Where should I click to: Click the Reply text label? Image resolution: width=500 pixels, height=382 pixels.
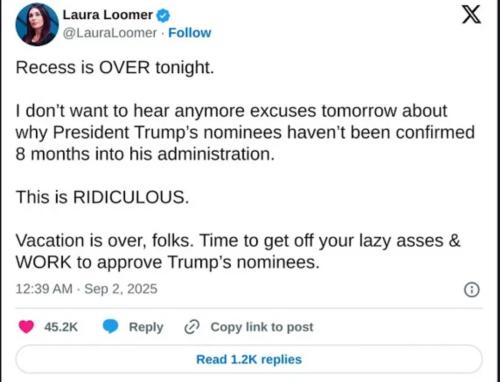tap(146, 327)
